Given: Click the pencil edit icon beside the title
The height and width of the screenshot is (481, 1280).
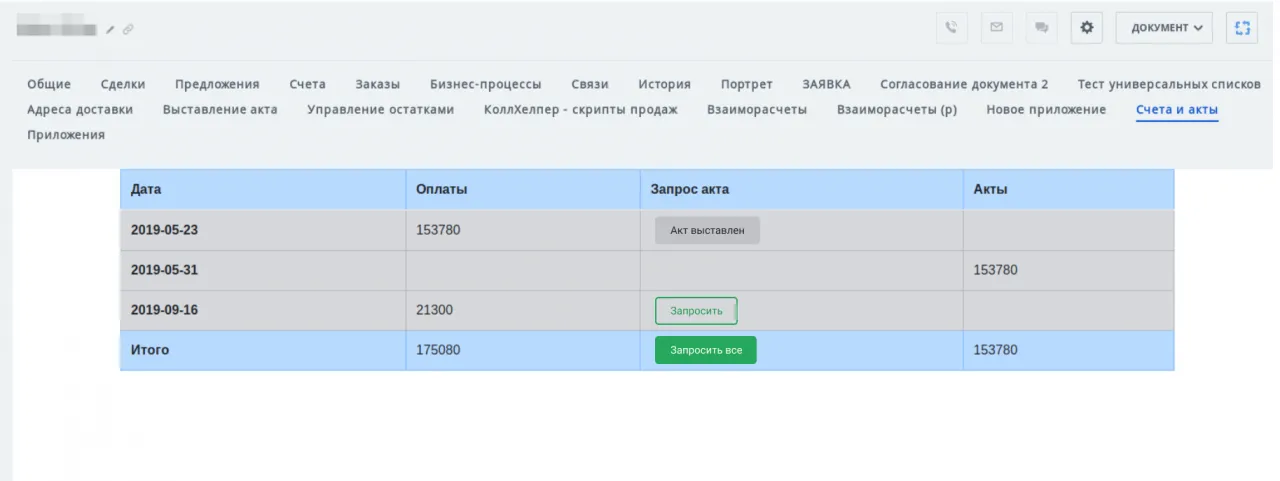Looking at the screenshot, I should tap(111, 30).
